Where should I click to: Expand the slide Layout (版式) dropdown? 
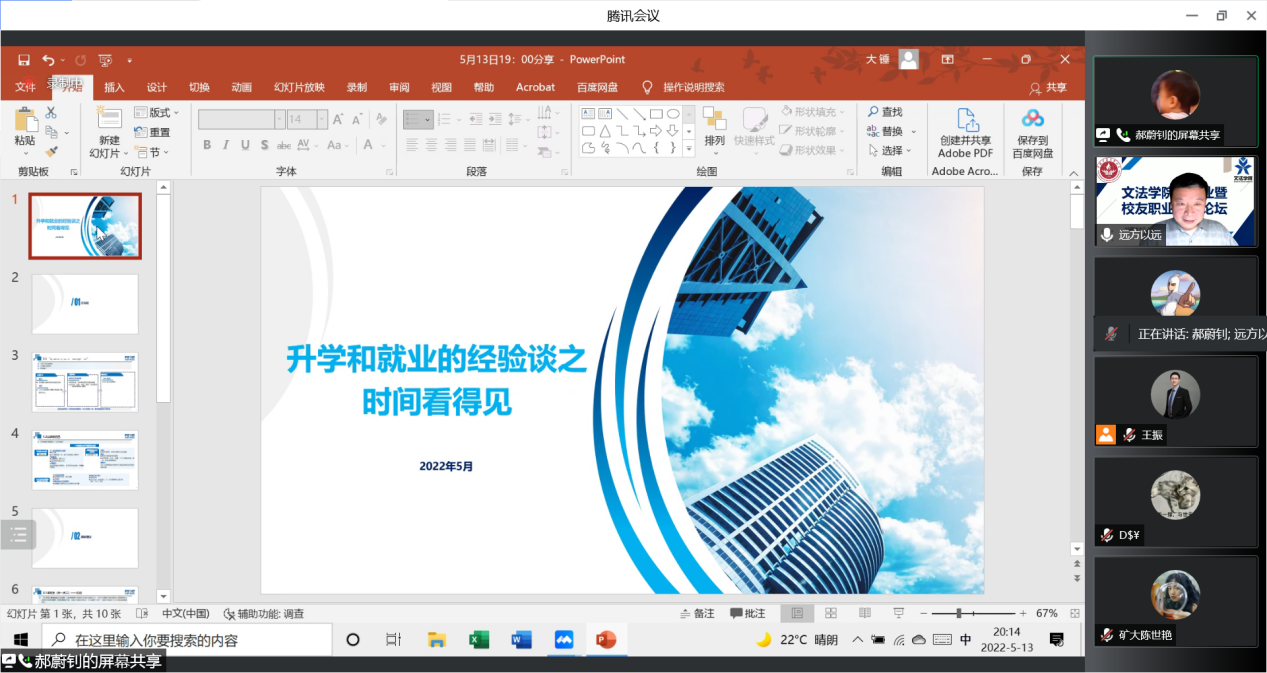[157, 112]
